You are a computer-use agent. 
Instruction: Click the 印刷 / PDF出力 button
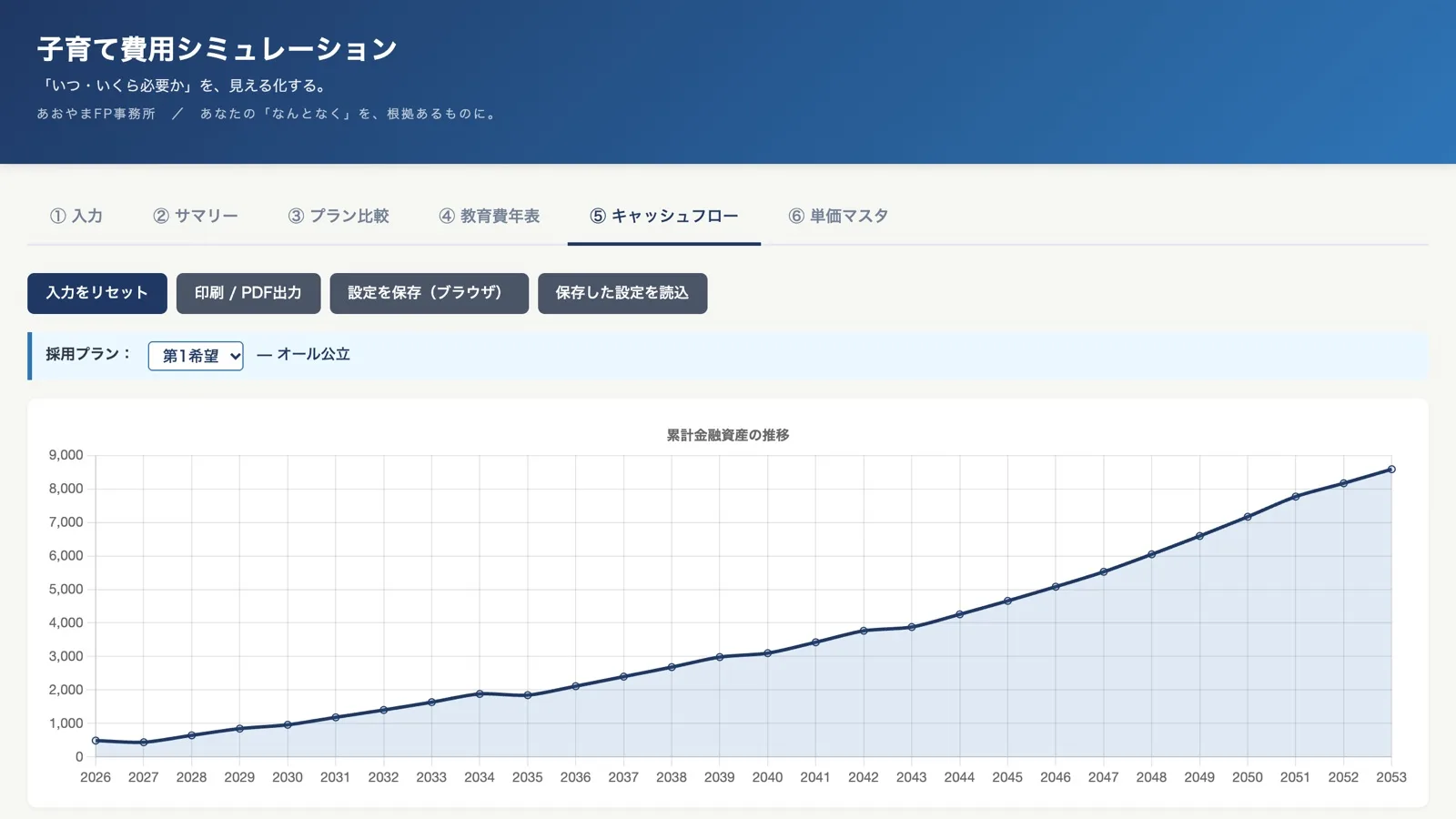click(x=248, y=293)
